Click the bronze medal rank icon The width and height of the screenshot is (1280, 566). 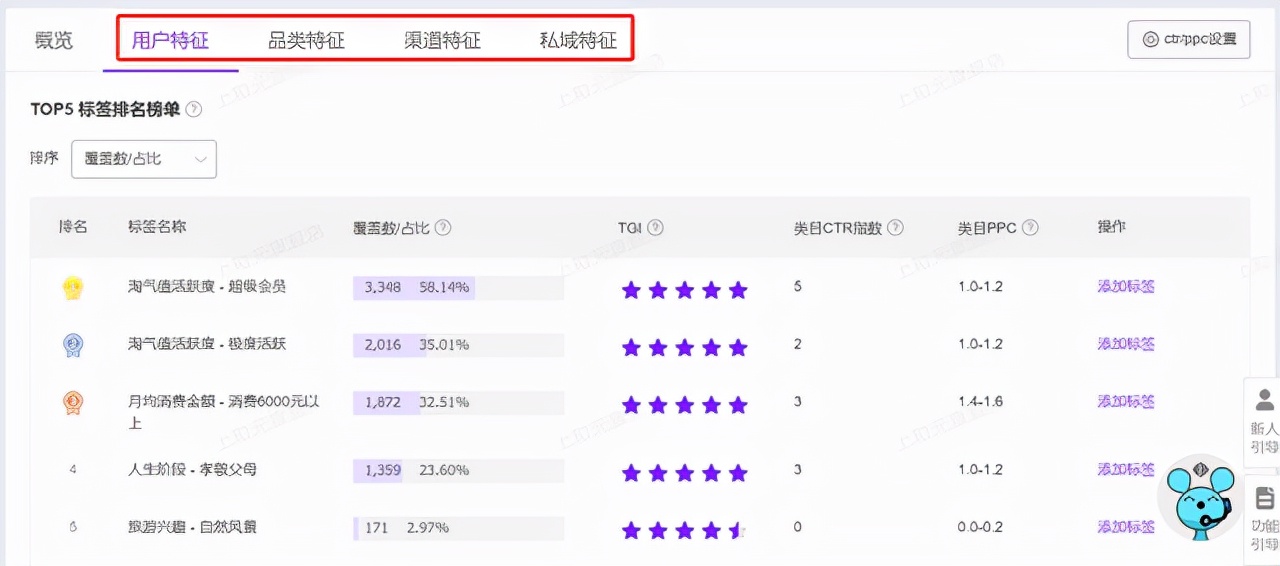73,402
